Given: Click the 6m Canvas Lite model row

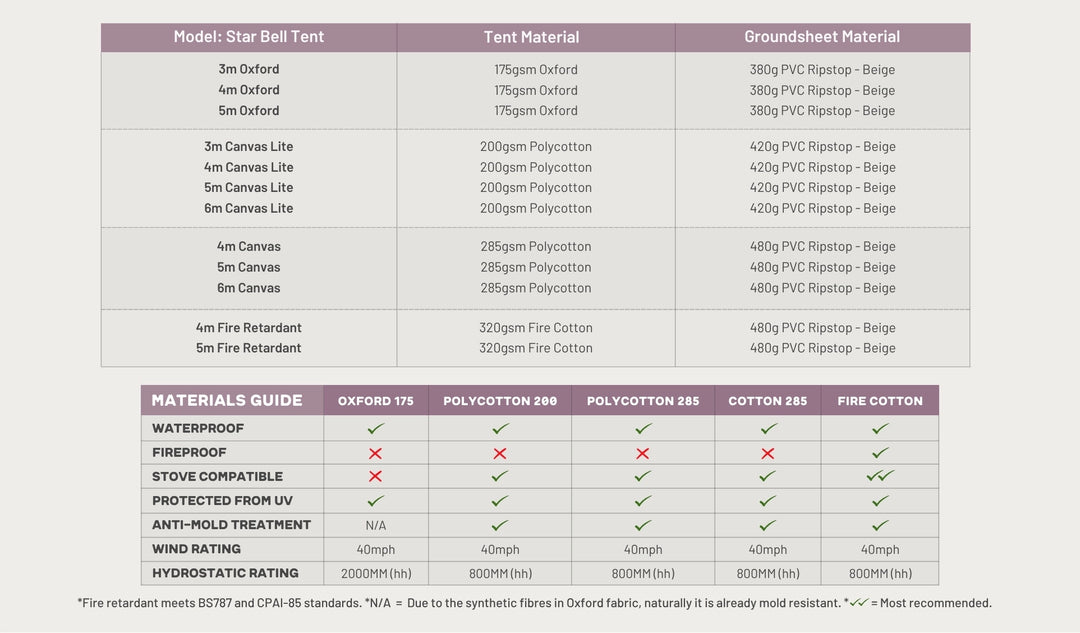Looking at the screenshot, I should click(249, 208).
